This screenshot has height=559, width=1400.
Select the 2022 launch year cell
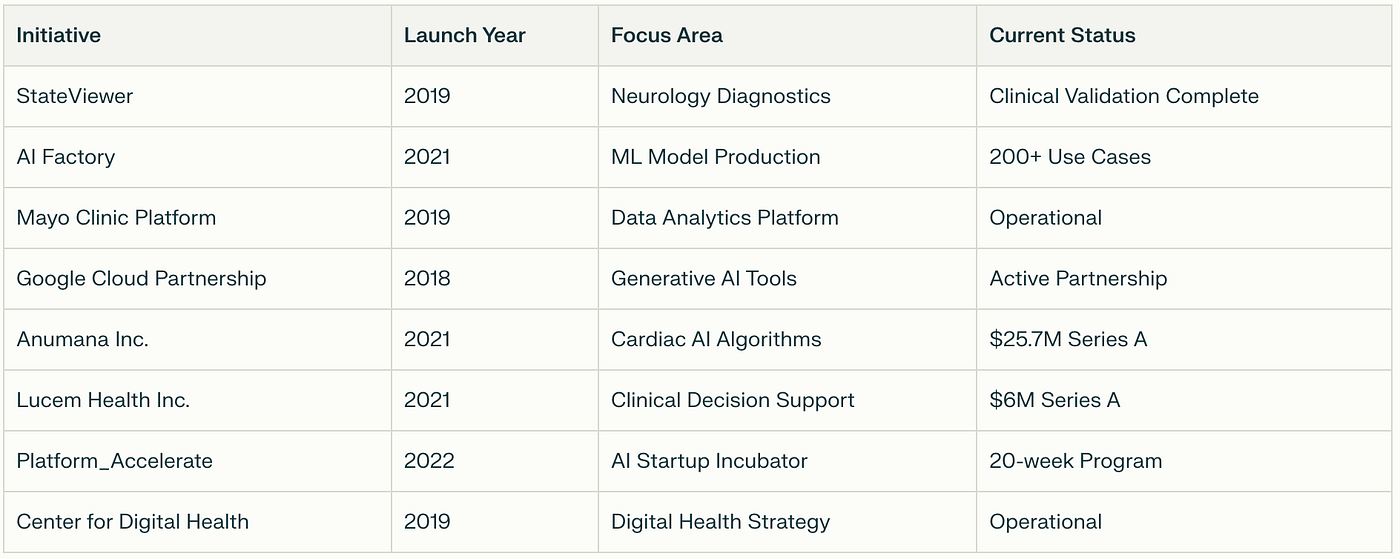pos(495,461)
